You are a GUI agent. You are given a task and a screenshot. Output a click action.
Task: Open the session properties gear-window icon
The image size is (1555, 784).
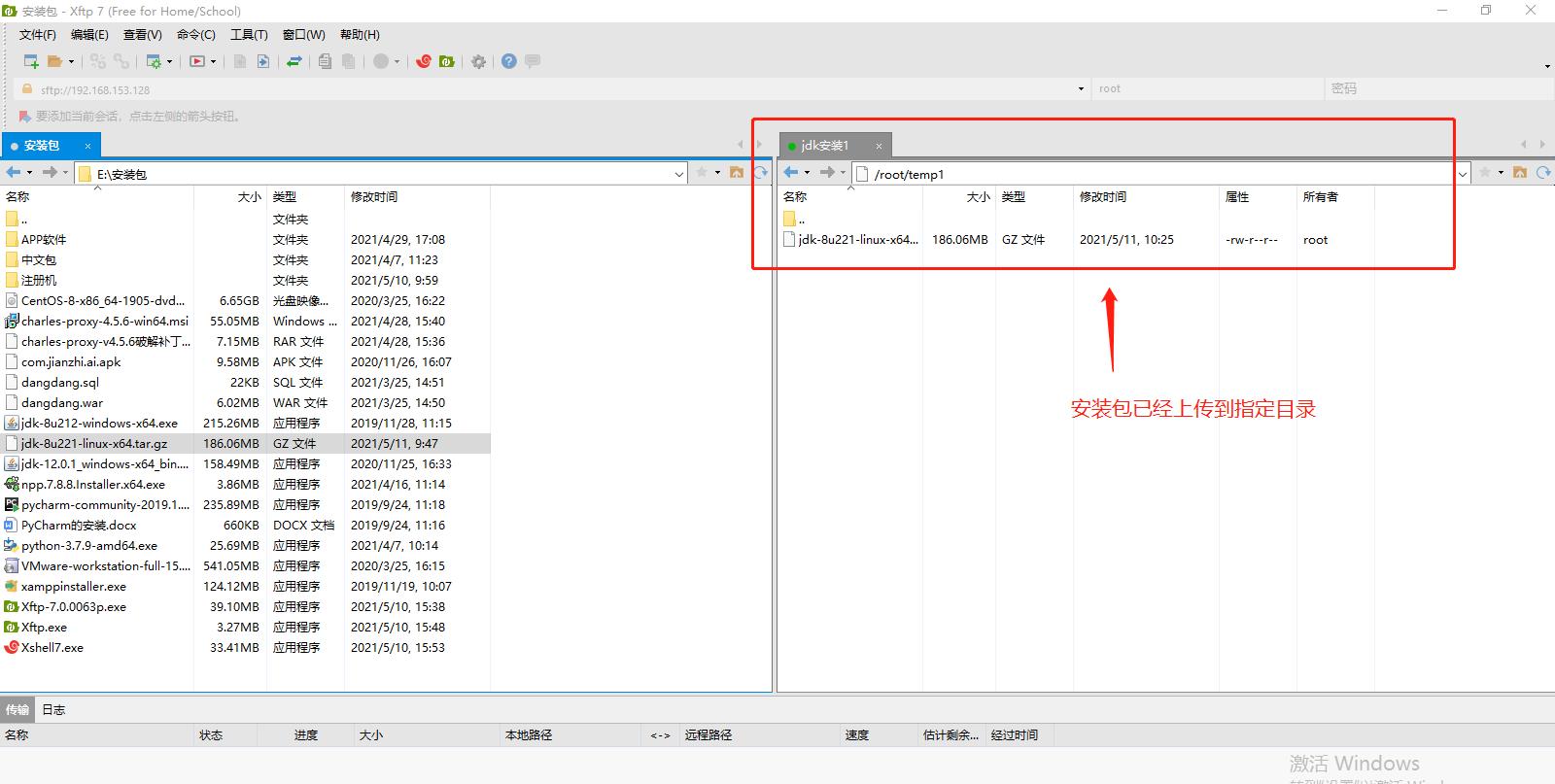click(x=154, y=61)
